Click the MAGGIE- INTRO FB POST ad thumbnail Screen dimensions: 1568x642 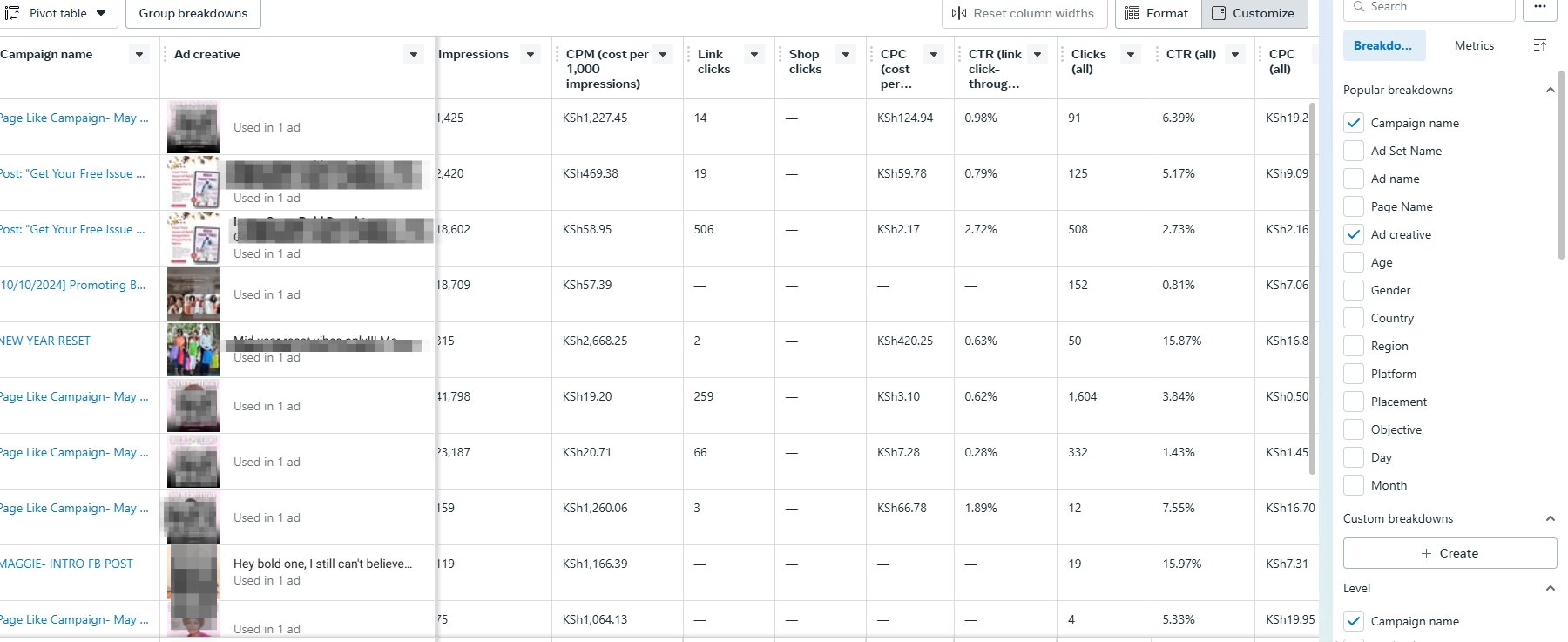click(x=193, y=571)
